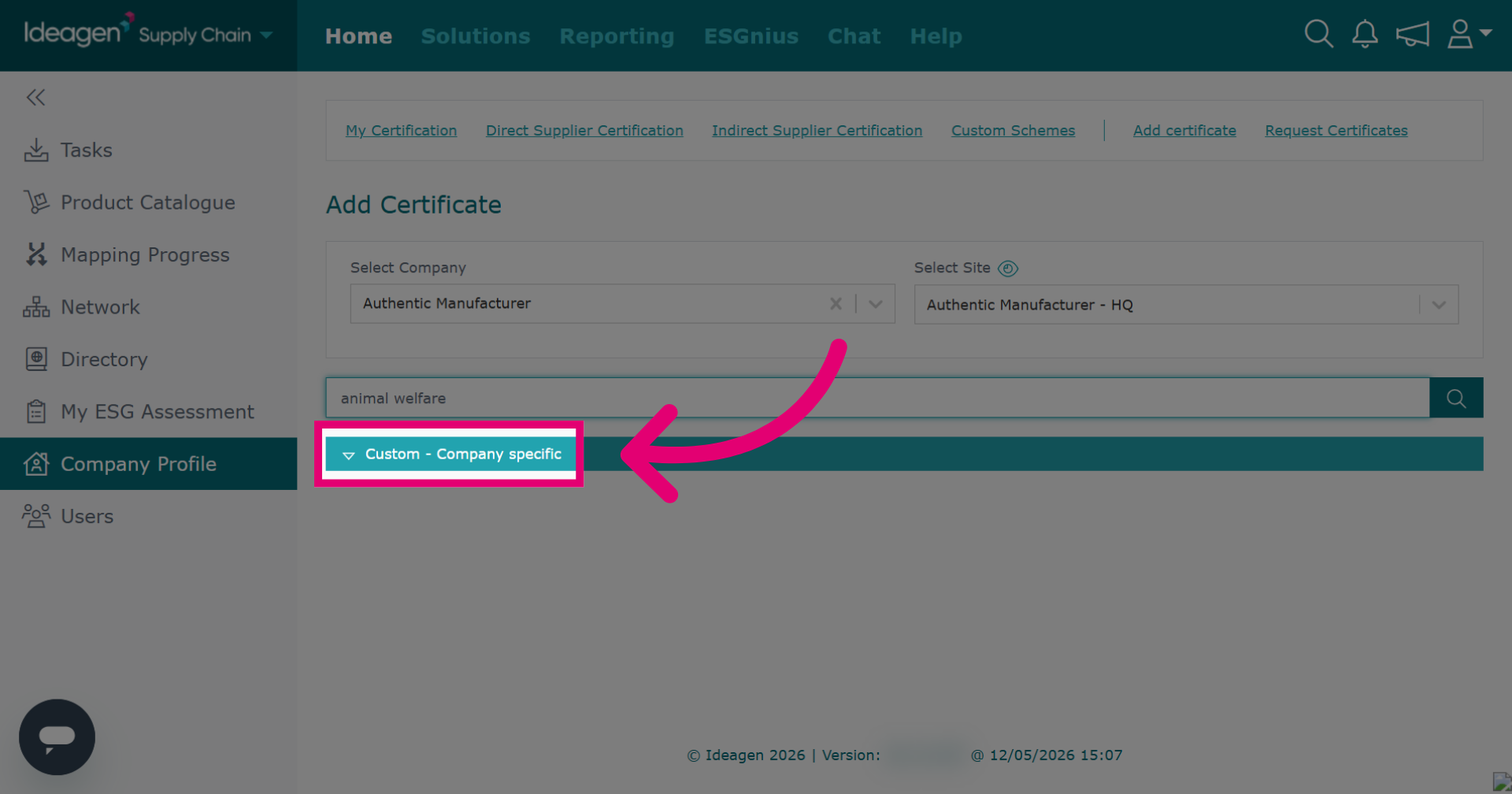The width and height of the screenshot is (1512, 794).
Task: Run the certificate search with the magnifier button
Action: pos(1456,398)
